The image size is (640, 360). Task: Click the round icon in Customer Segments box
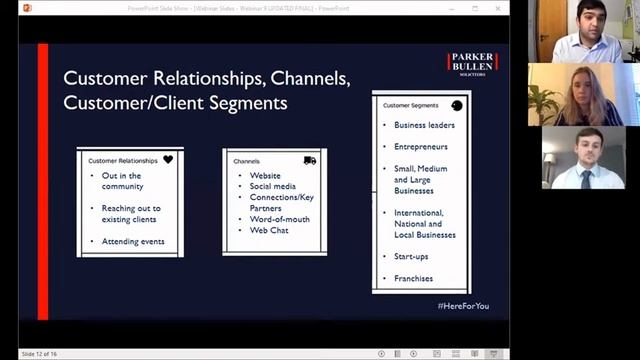(457, 106)
